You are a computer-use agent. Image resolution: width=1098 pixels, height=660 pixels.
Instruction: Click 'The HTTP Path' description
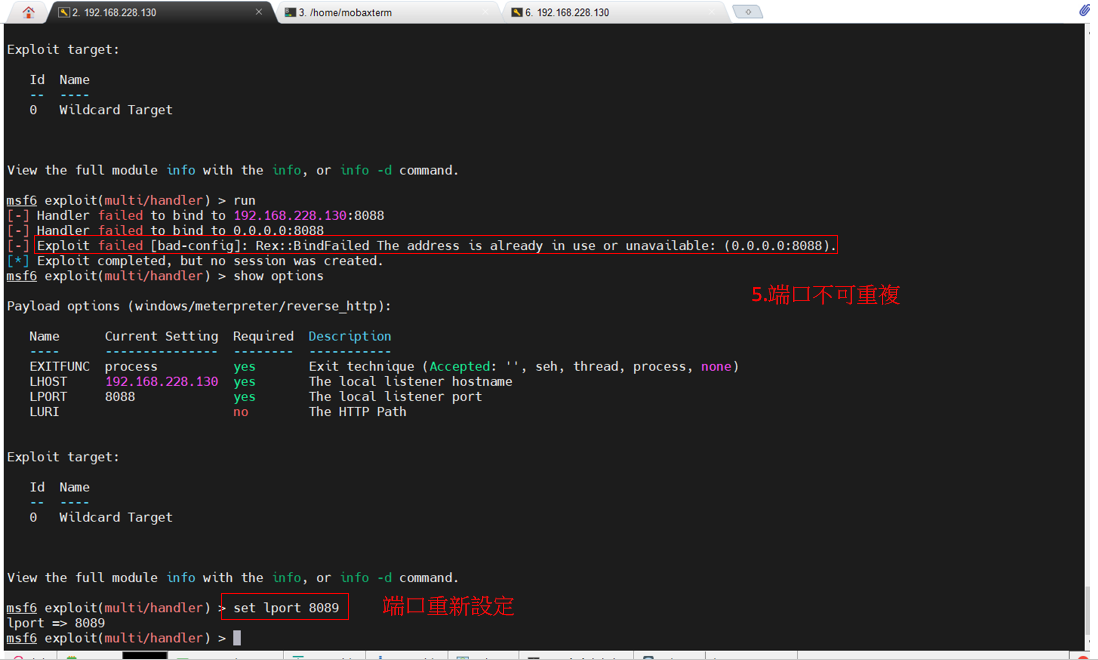click(357, 412)
